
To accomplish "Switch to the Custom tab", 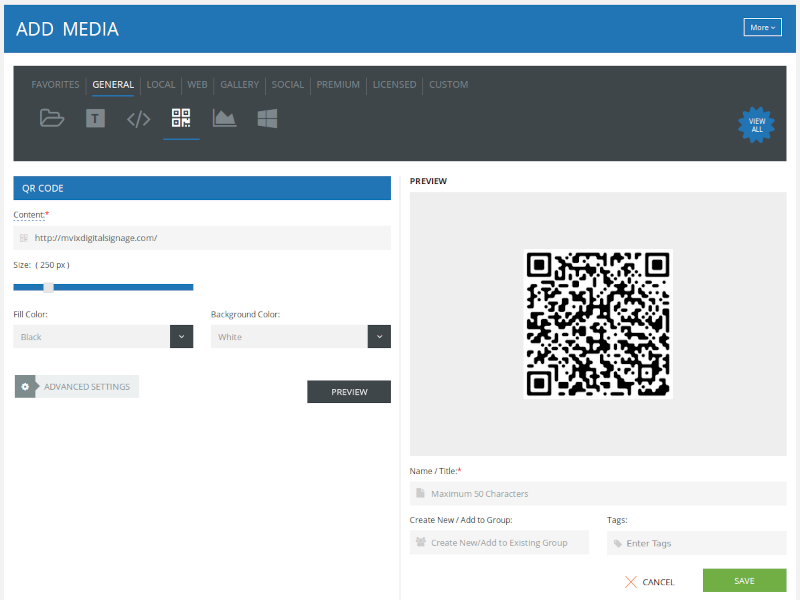I will [x=448, y=85].
